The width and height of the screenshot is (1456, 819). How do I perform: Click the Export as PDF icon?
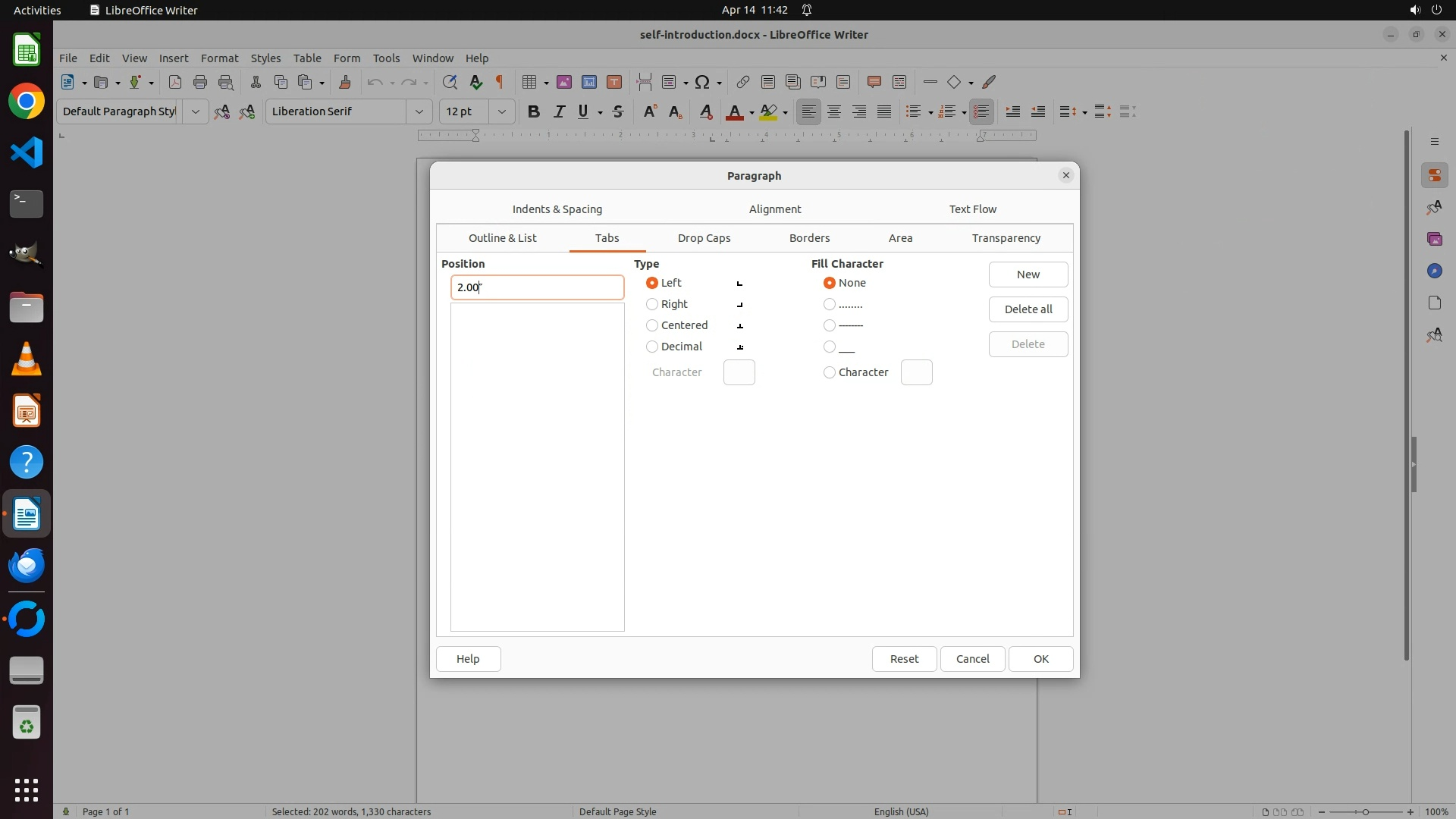175,82
